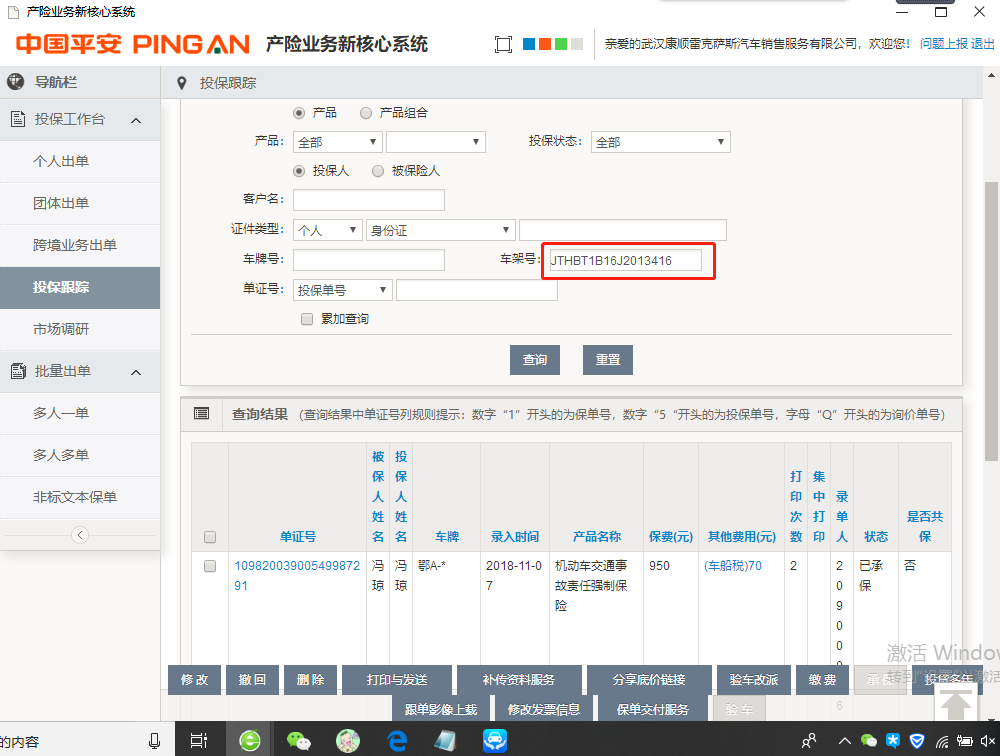
Task: Click the navigation bar globe icon
Action: click(15, 82)
